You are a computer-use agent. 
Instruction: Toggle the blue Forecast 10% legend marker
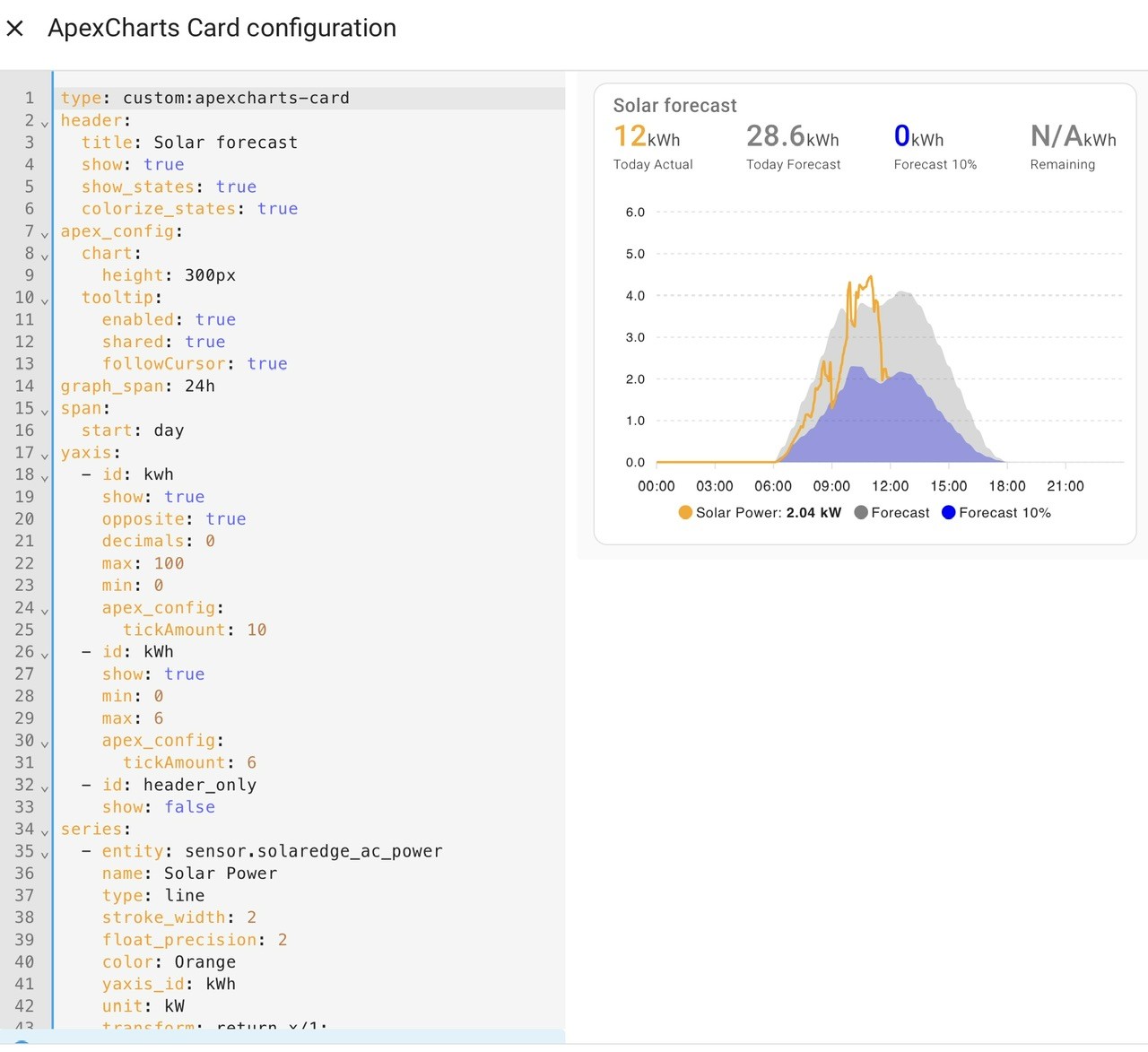tap(948, 513)
